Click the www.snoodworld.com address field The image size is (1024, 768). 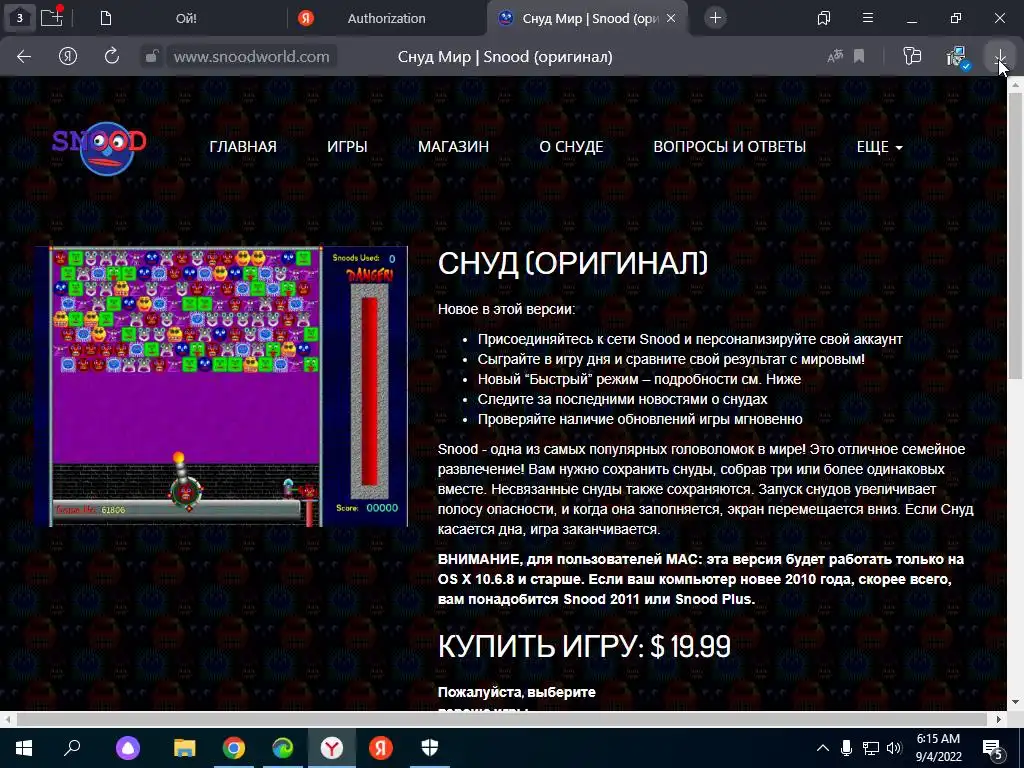tap(251, 57)
